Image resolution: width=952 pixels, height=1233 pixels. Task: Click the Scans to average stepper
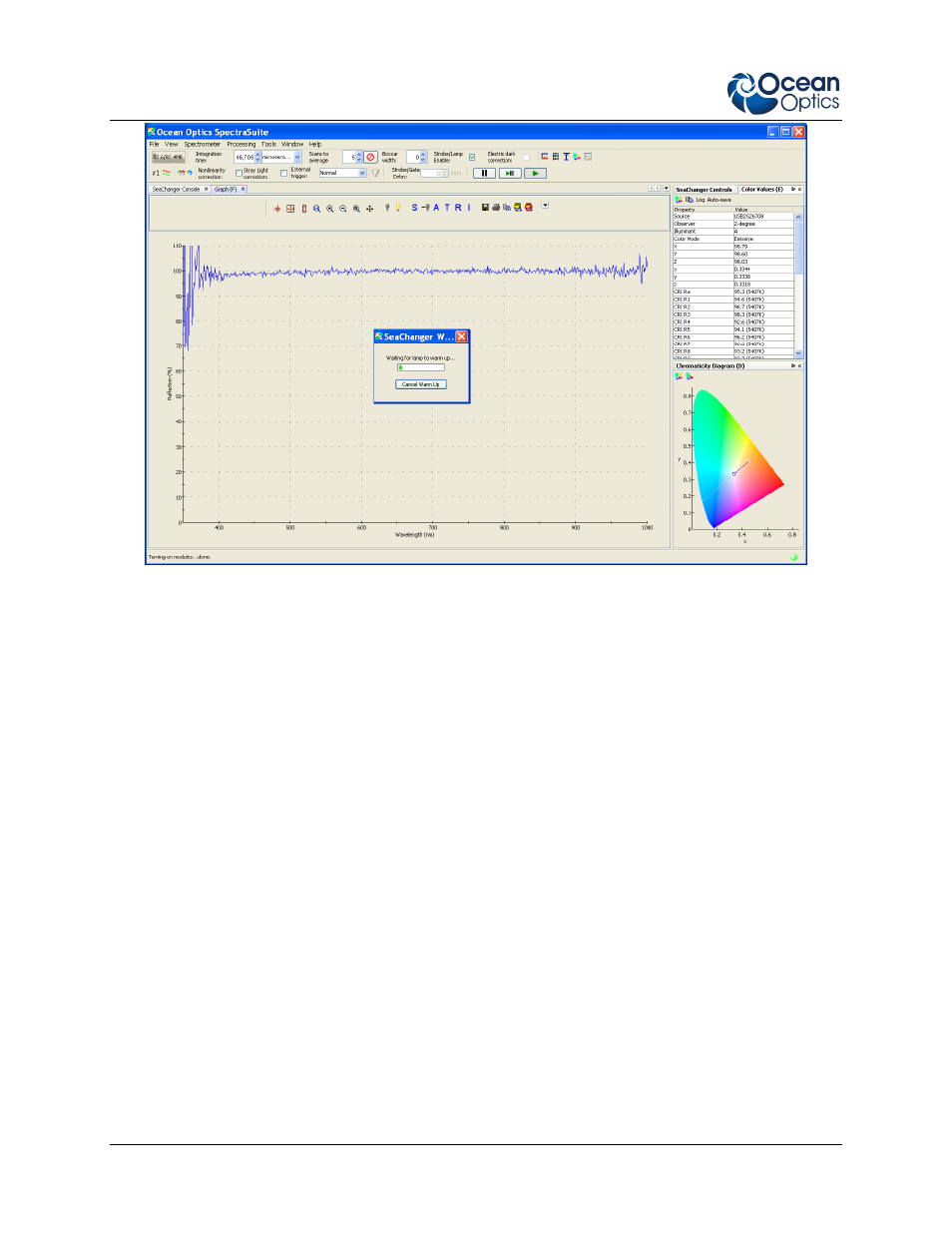[x=359, y=157]
